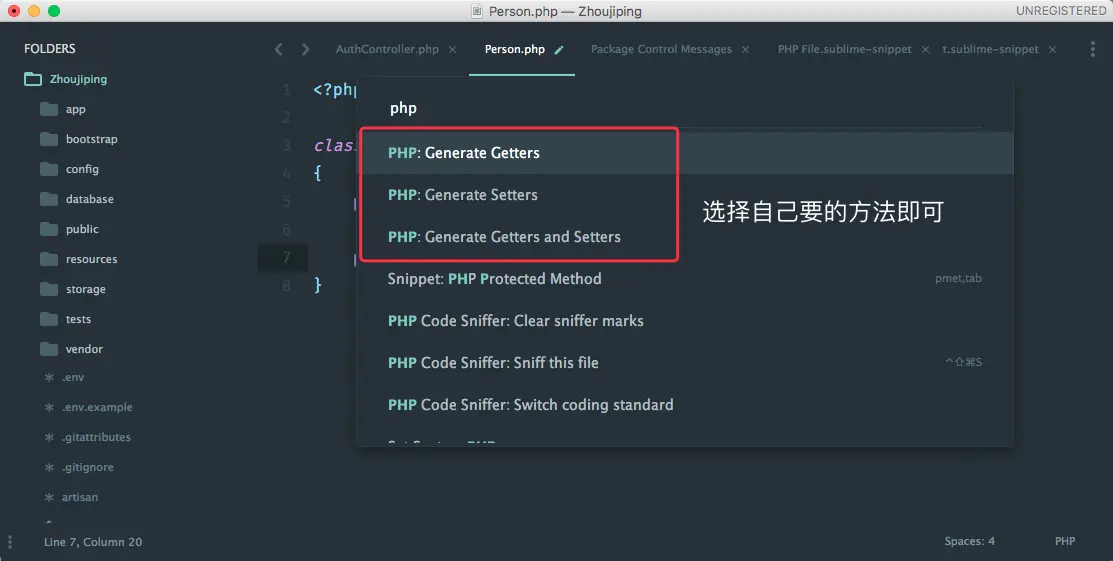Expand the vendor folder

click(x=84, y=349)
